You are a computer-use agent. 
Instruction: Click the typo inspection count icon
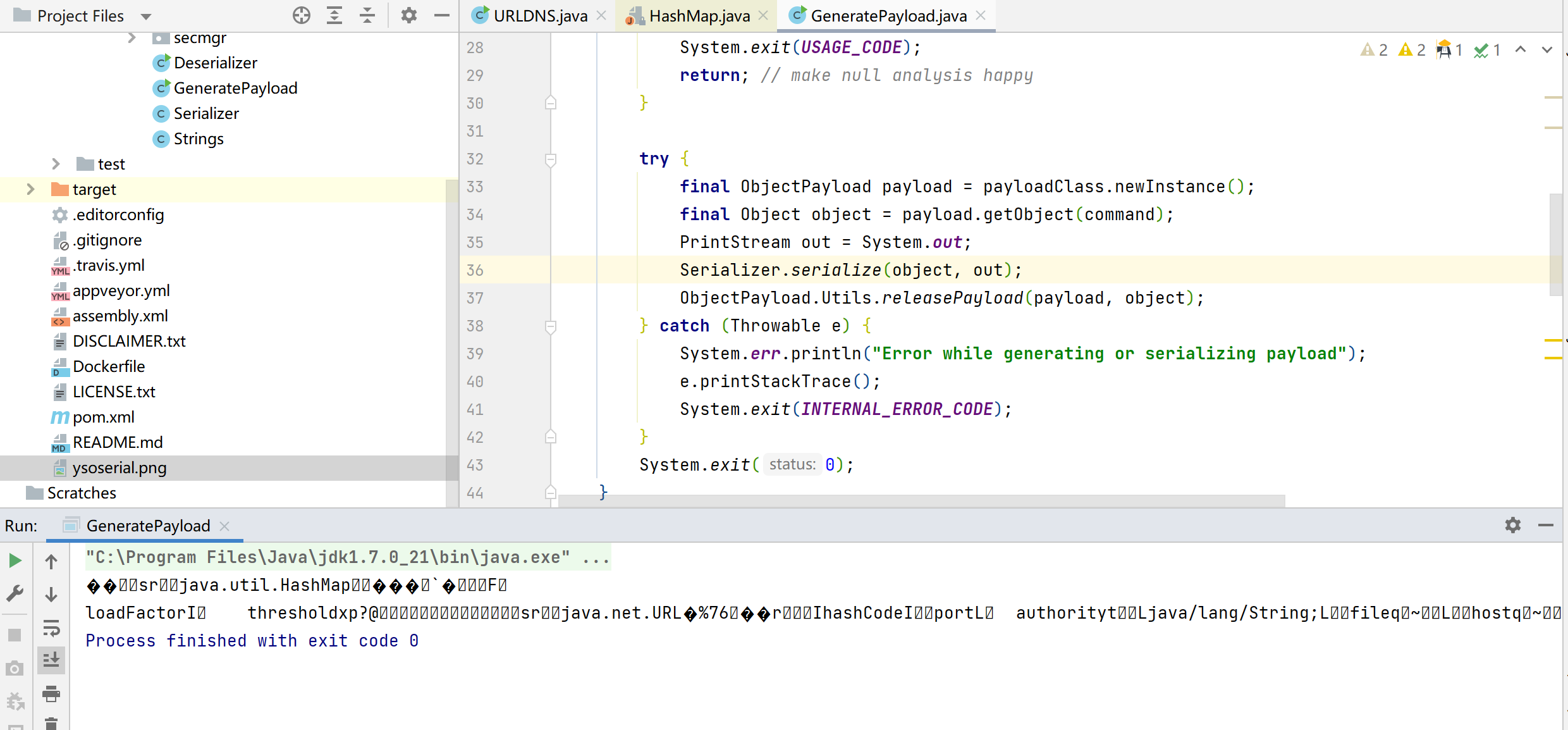(1449, 49)
